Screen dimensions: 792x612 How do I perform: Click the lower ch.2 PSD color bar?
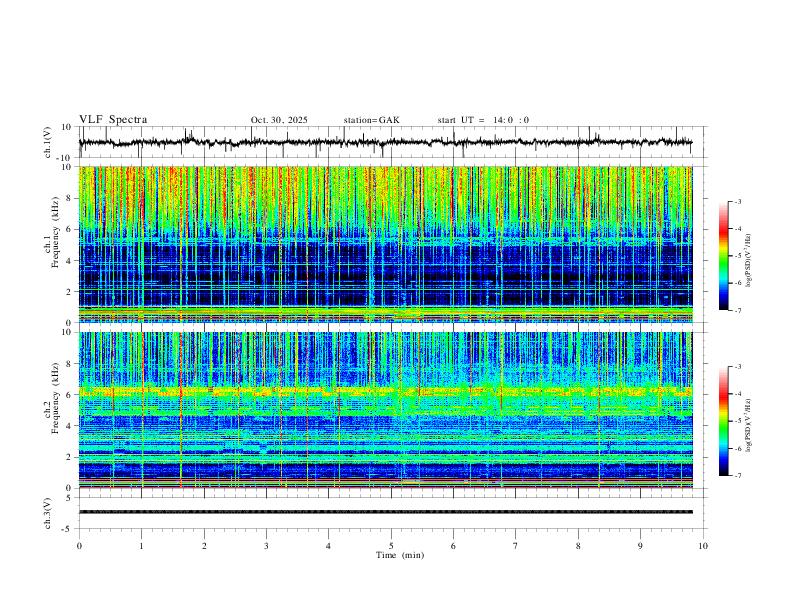[724, 421]
